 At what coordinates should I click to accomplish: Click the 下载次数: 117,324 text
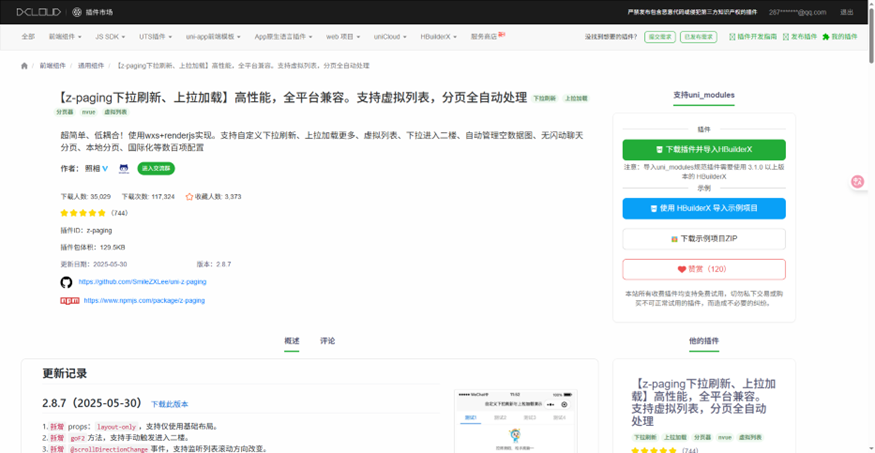point(148,197)
